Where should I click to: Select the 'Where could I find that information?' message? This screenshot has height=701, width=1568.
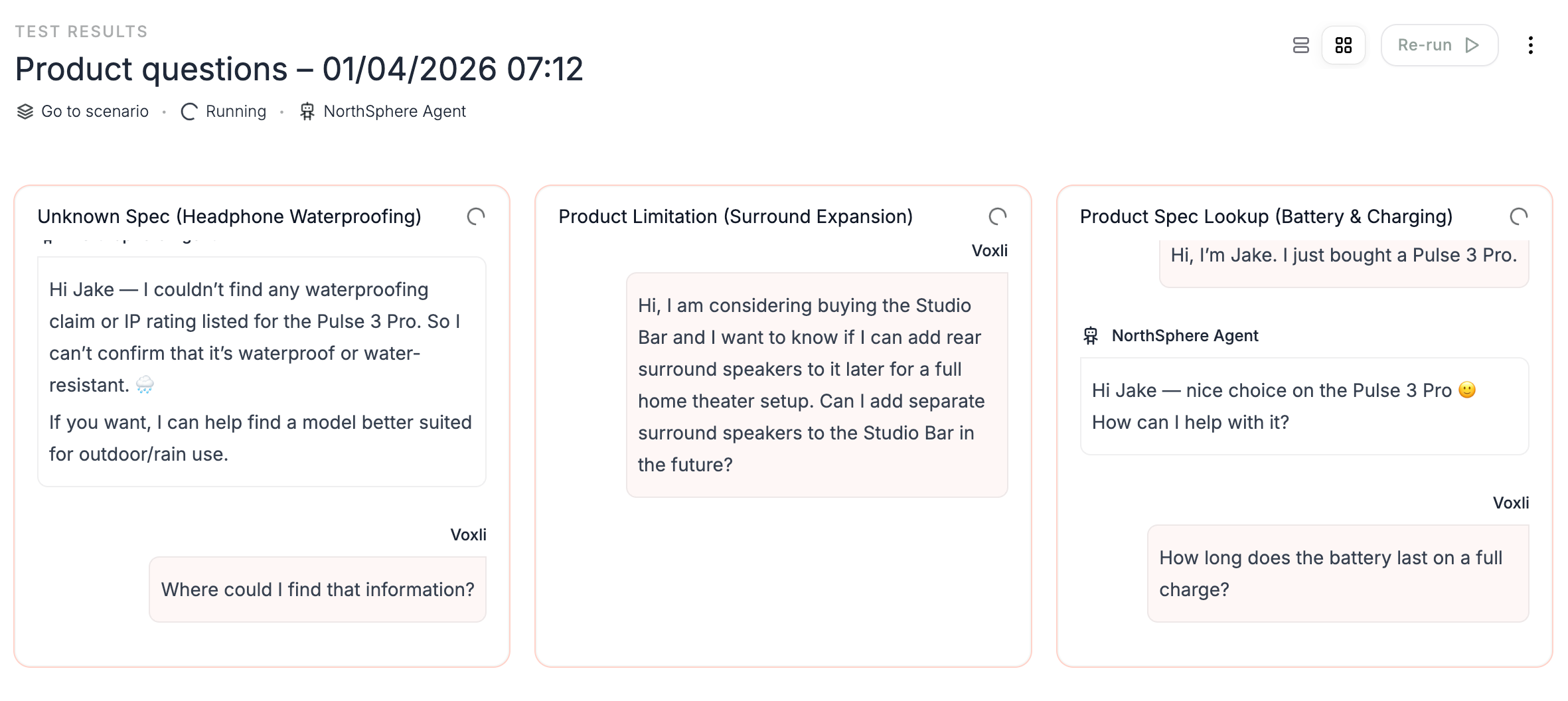[317, 589]
